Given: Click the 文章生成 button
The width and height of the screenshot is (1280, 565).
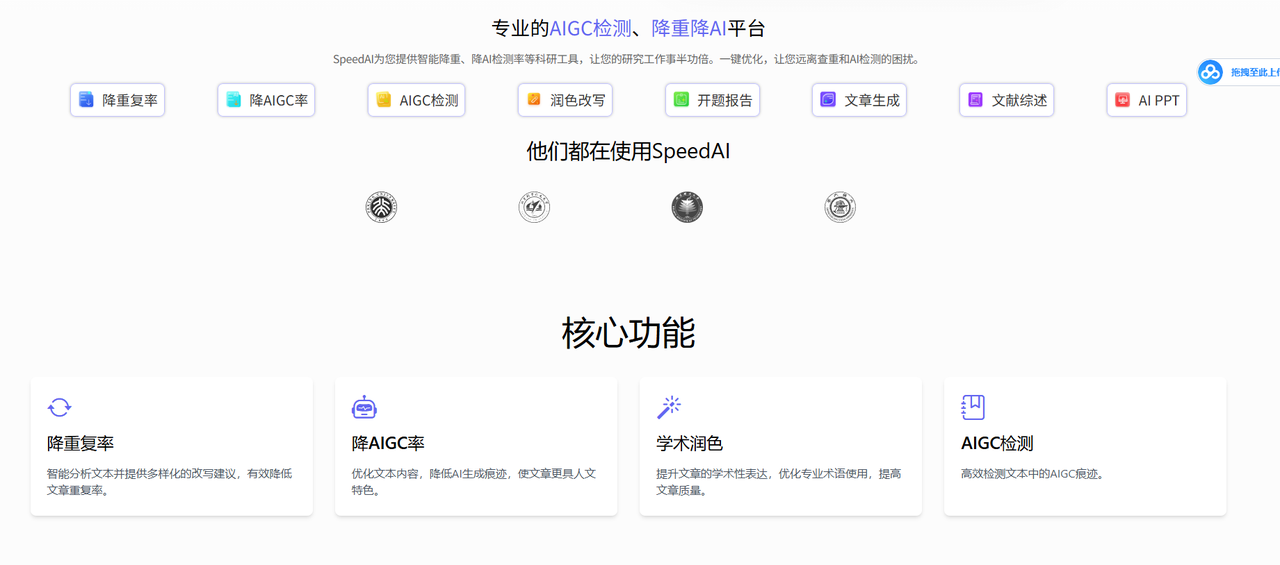Looking at the screenshot, I should 859,100.
